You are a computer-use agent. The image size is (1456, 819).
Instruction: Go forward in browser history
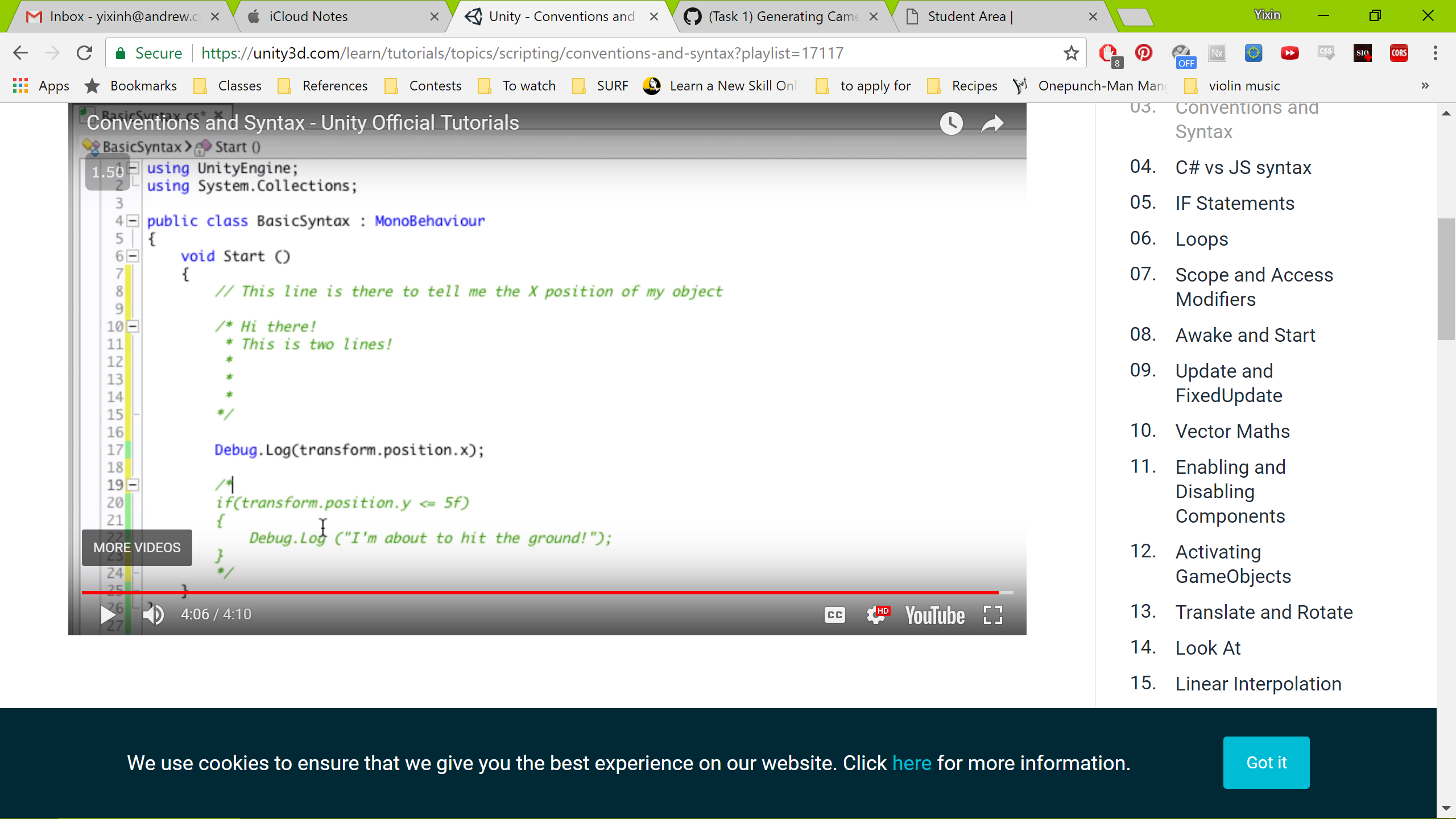pyautogui.click(x=52, y=53)
